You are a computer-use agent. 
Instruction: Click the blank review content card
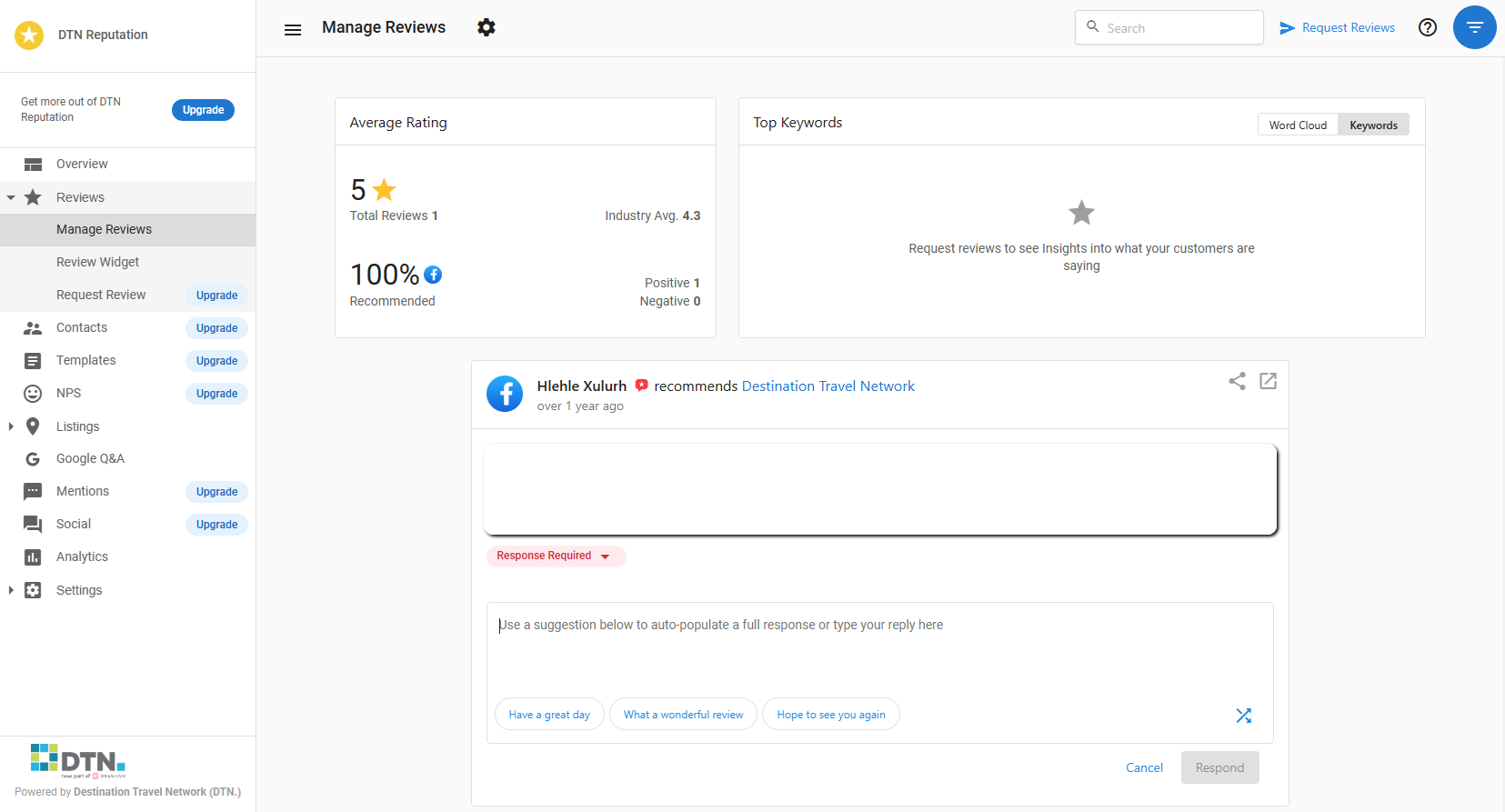click(x=880, y=489)
